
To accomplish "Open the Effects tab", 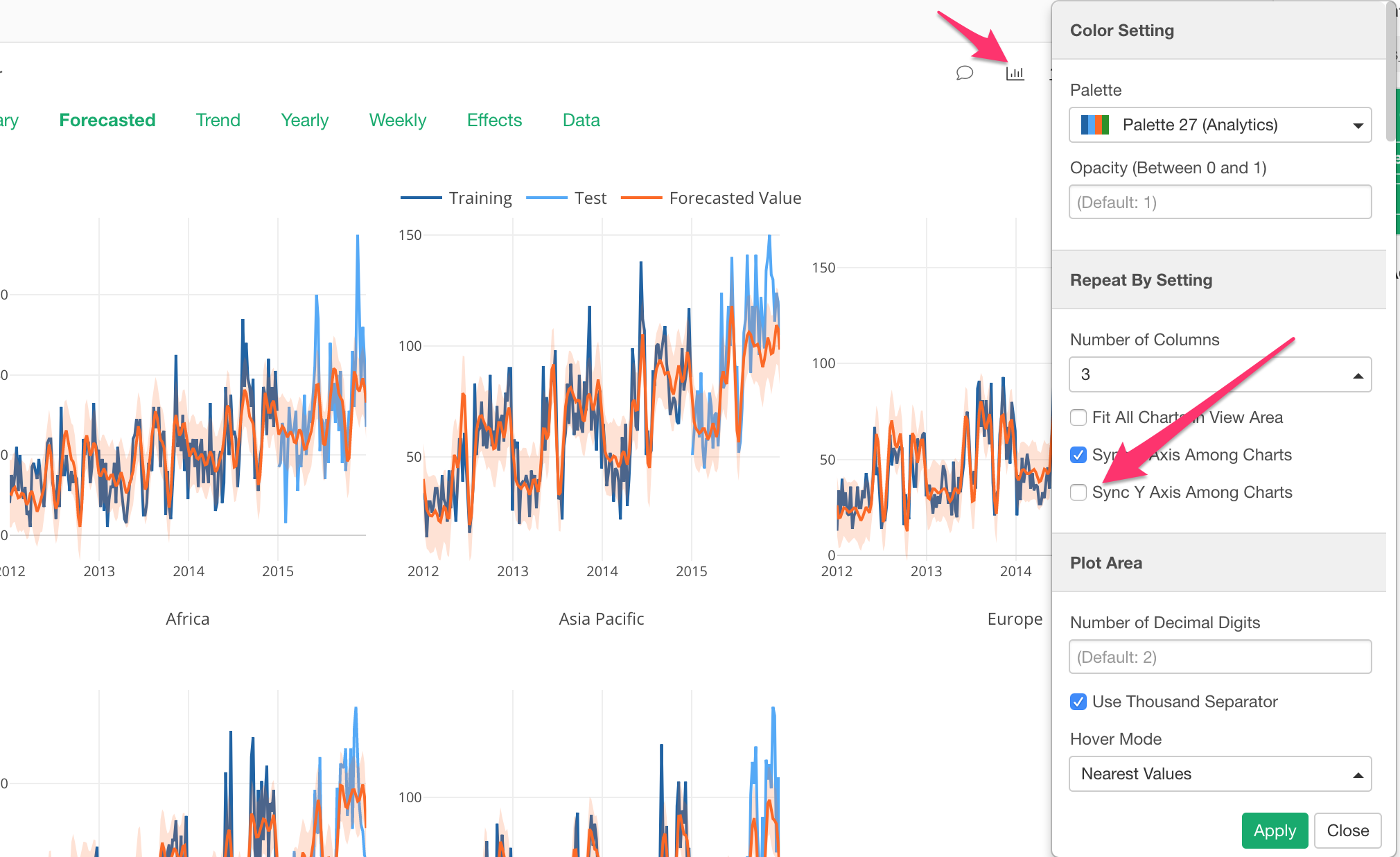I will click(494, 120).
